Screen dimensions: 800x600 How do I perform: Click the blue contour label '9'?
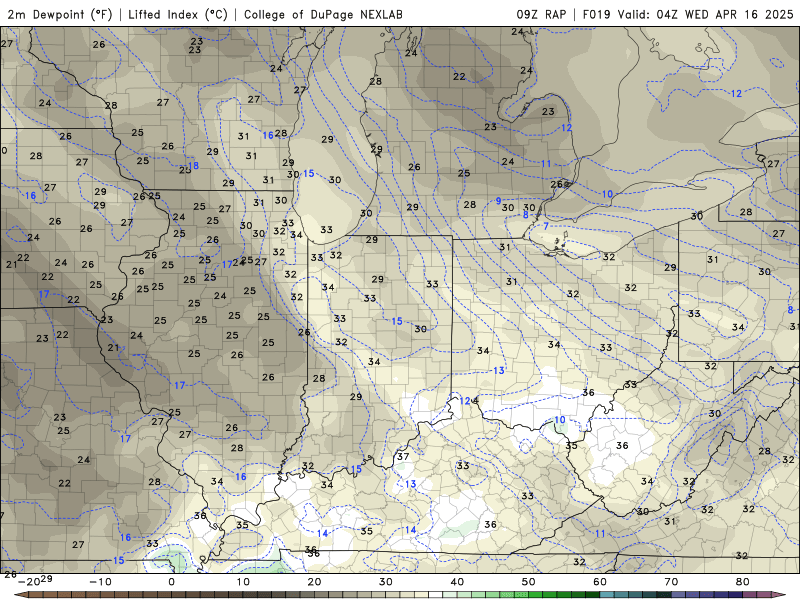pyautogui.click(x=498, y=201)
